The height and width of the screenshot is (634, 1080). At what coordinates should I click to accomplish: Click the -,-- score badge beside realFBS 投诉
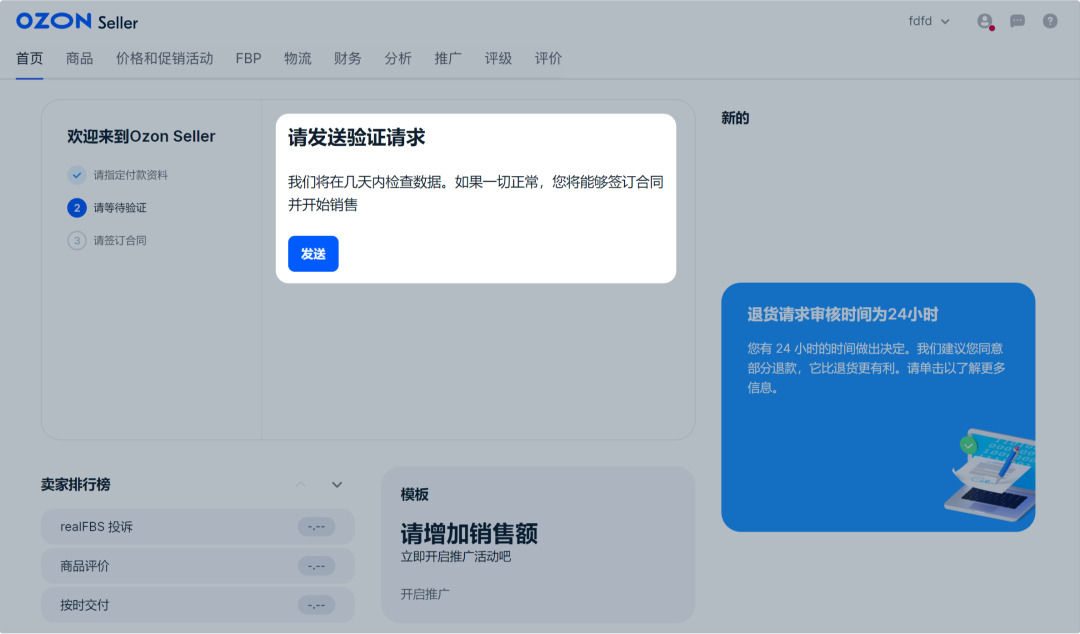coord(316,525)
